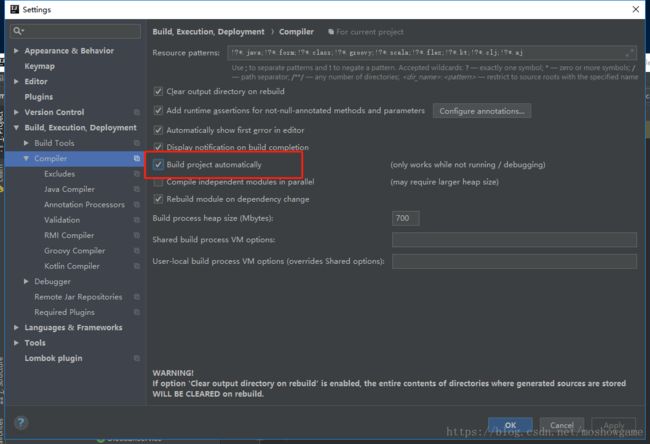Click the Resource patterns field
The image size is (650, 444).
pyautogui.click(x=432, y=53)
